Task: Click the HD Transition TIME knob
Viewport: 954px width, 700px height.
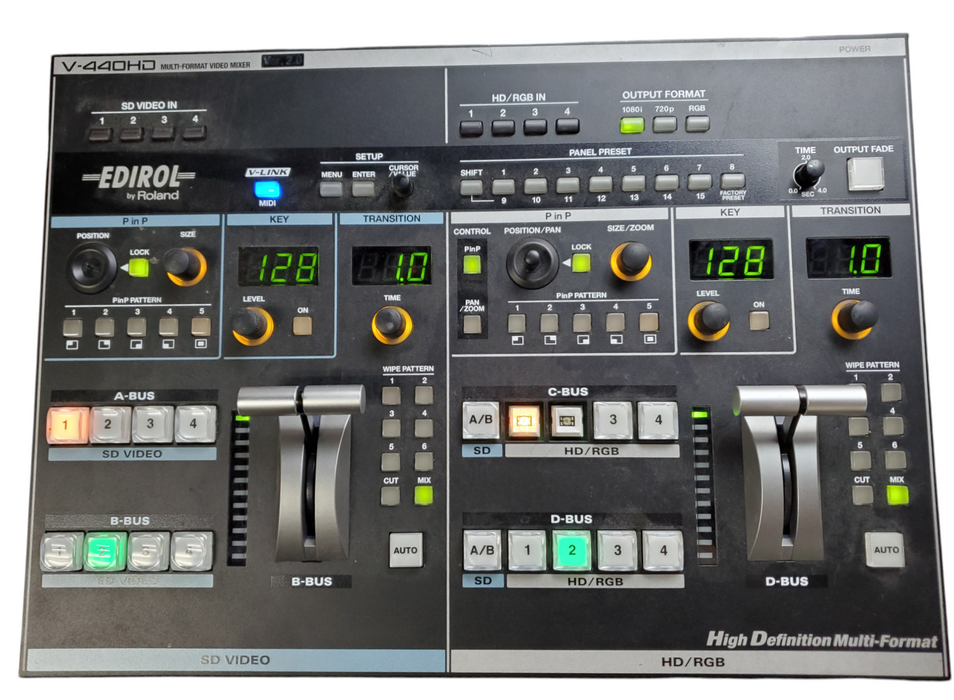Action: point(853,317)
